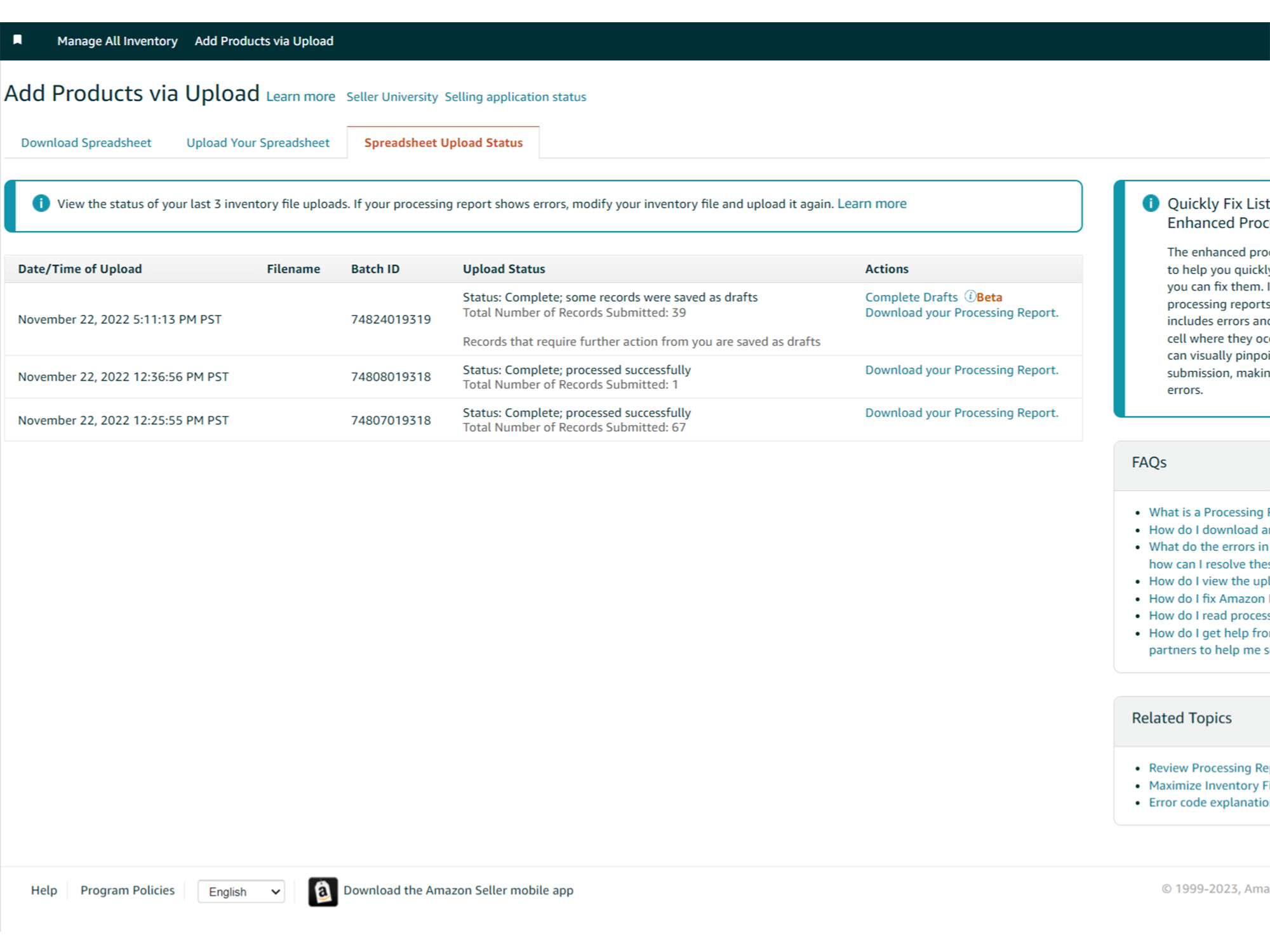Open Selling application status link
This screenshot has height=952, width=1270.
(x=515, y=96)
